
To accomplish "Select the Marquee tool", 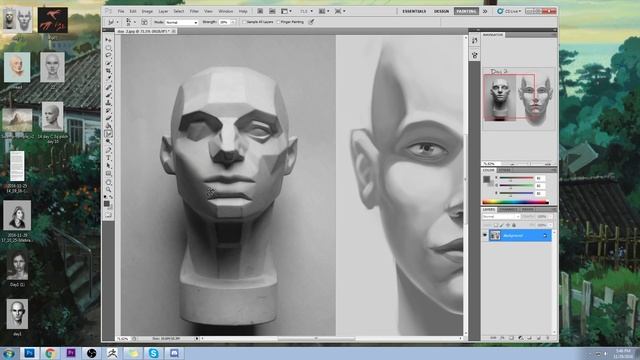I will click(108, 48).
